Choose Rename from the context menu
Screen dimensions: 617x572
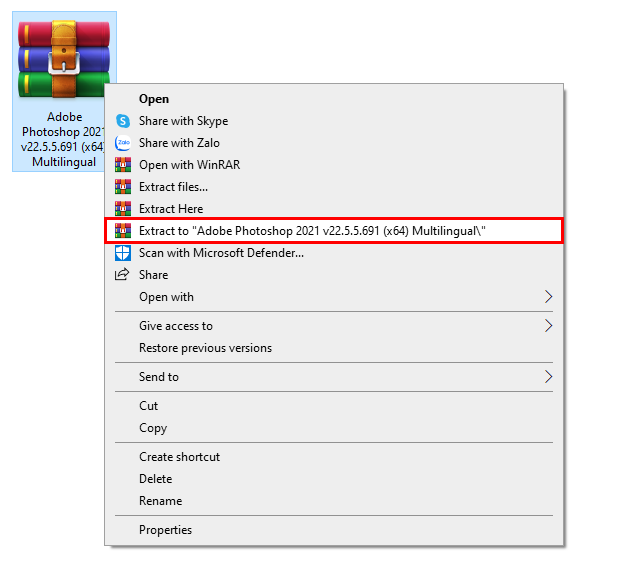pos(160,501)
